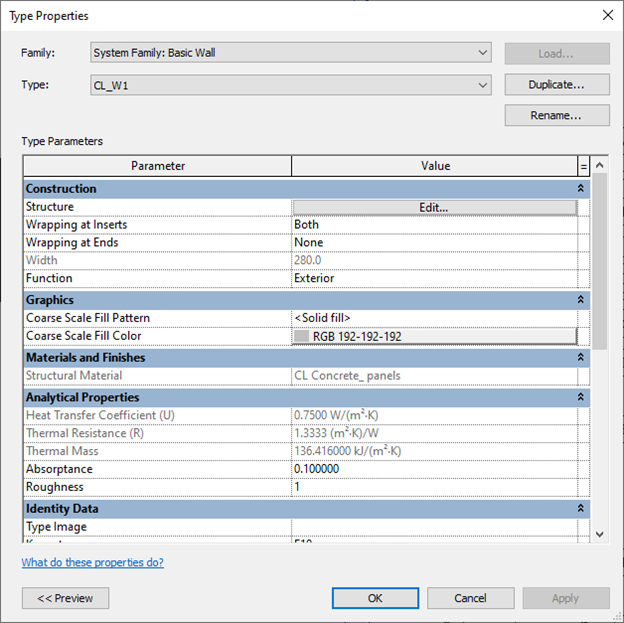Select the Wrapping at Inserts value field

[x=434, y=225]
